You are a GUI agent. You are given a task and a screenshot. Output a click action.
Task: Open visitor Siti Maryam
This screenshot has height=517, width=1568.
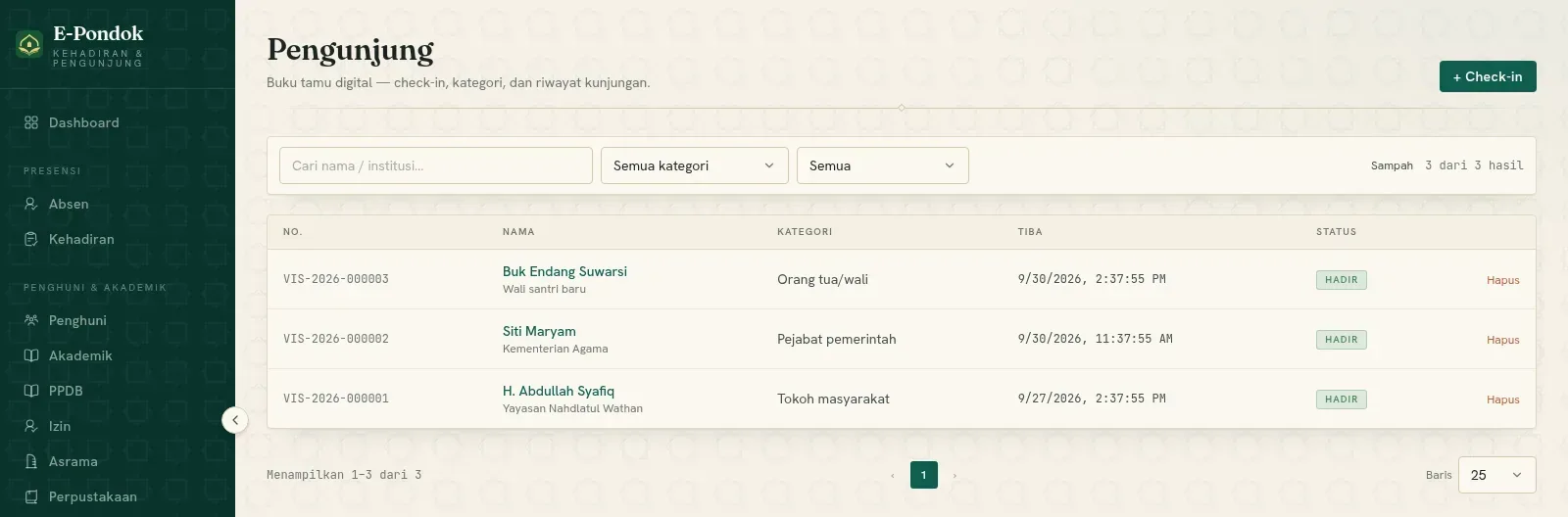[539, 331]
